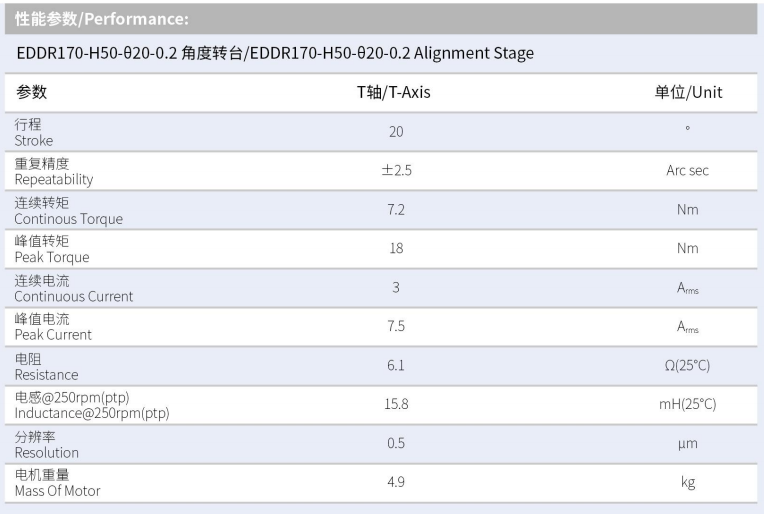This screenshot has height=514, width=764.
Task: Click the ±2.5 repeatability value
Action: (396, 171)
